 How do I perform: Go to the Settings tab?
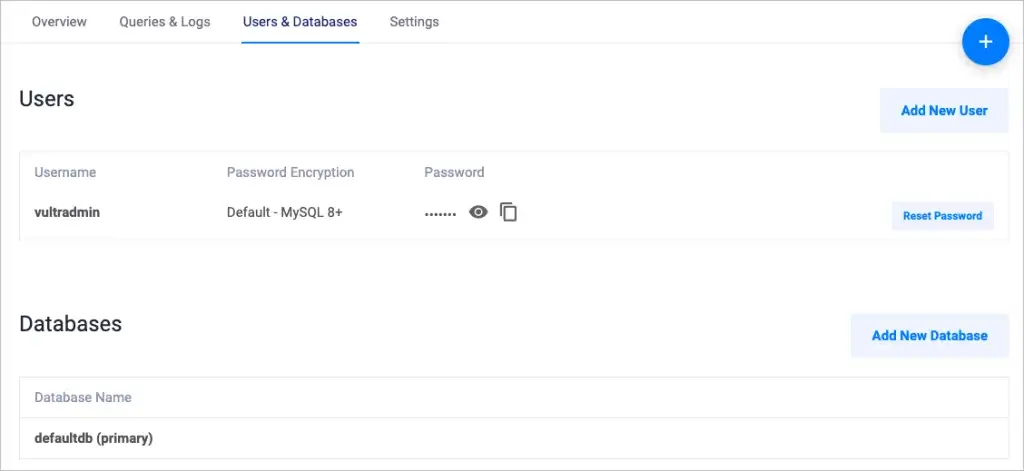(x=414, y=21)
